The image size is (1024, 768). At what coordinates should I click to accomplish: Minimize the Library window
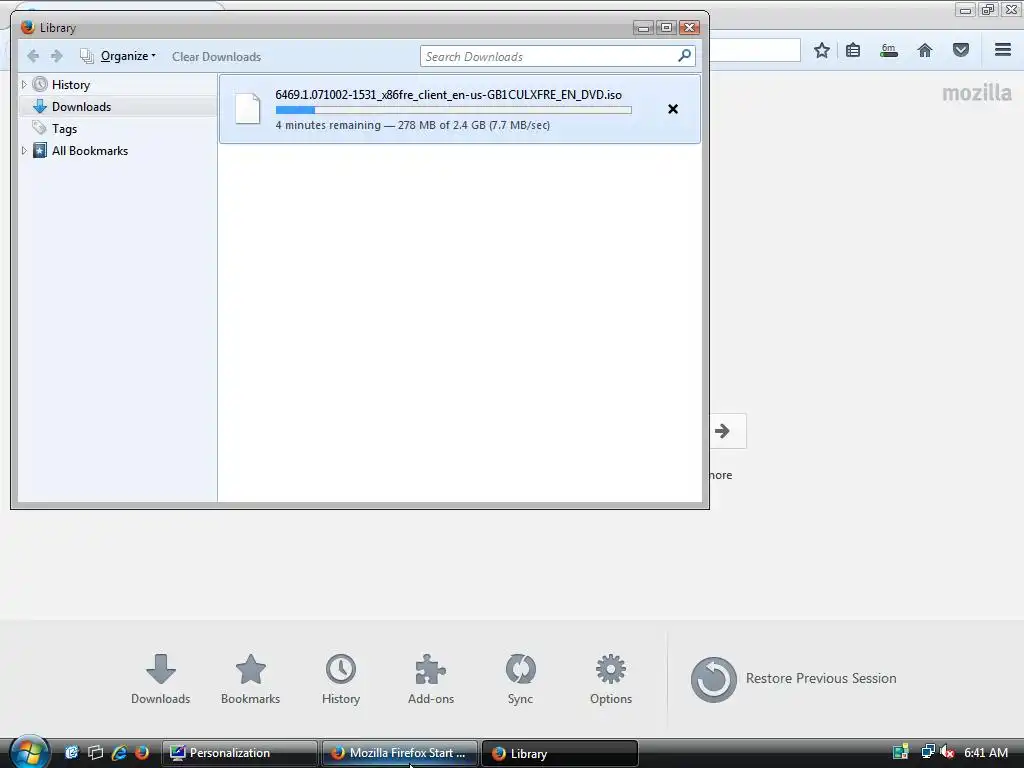click(x=643, y=27)
